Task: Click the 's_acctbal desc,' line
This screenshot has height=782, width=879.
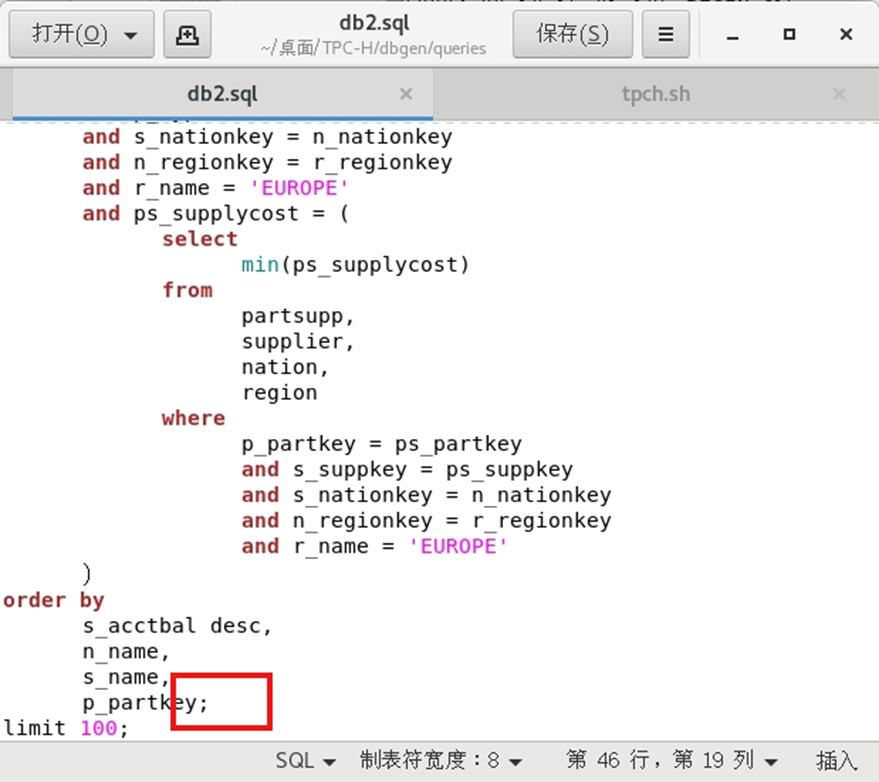Action: tap(177, 626)
